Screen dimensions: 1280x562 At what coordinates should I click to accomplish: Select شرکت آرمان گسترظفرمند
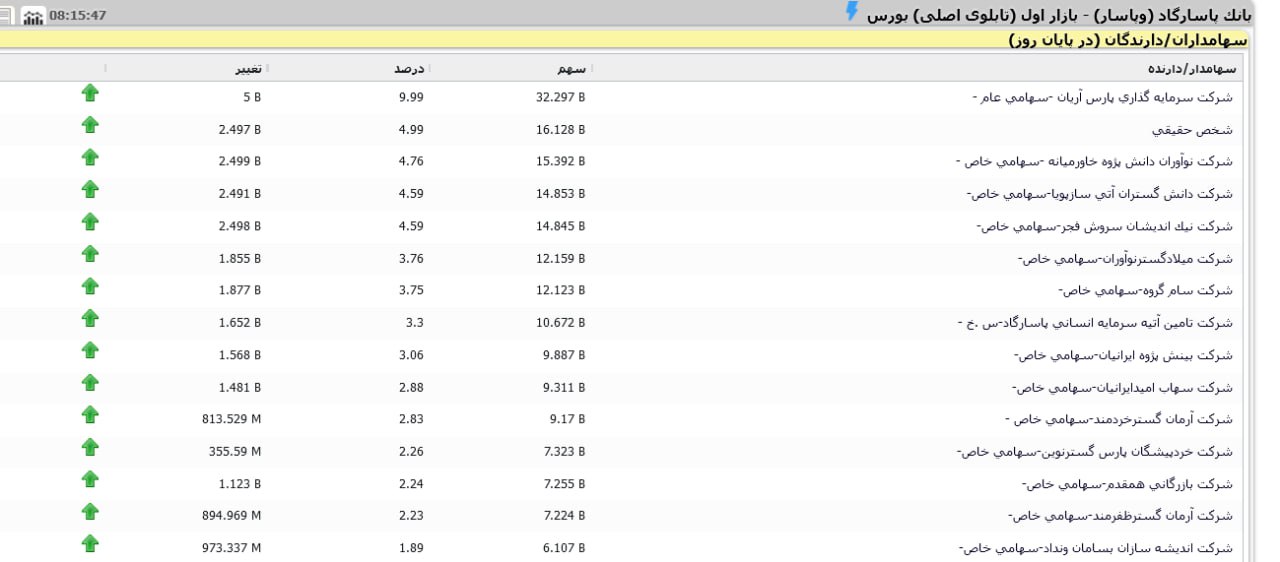tap(1122, 516)
